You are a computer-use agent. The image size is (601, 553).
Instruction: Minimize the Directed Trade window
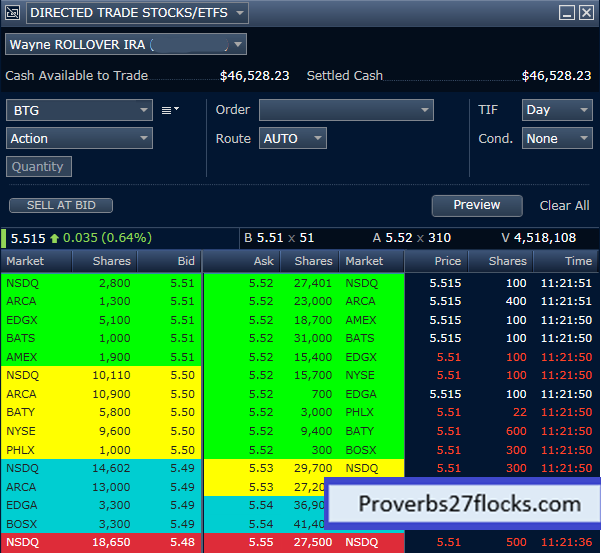(x=566, y=13)
